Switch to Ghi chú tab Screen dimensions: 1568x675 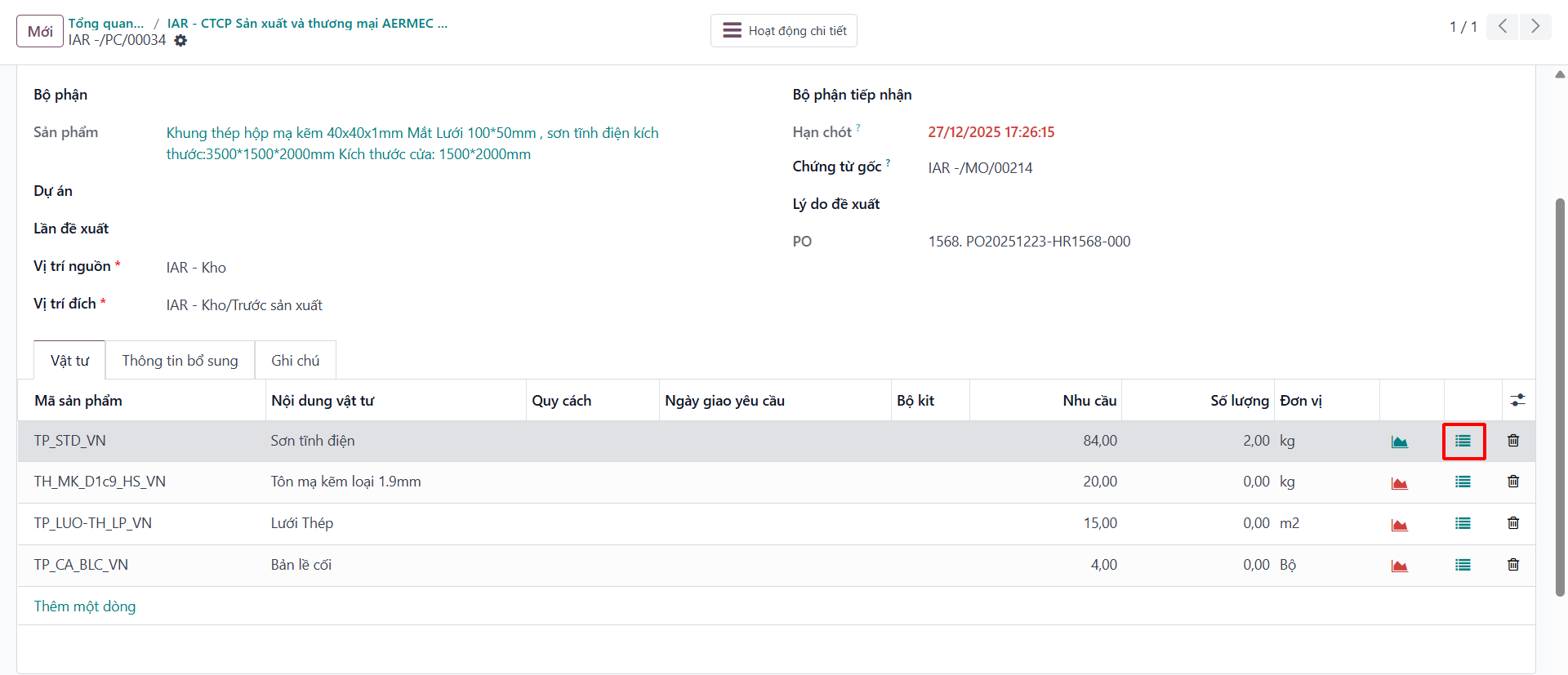point(295,361)
